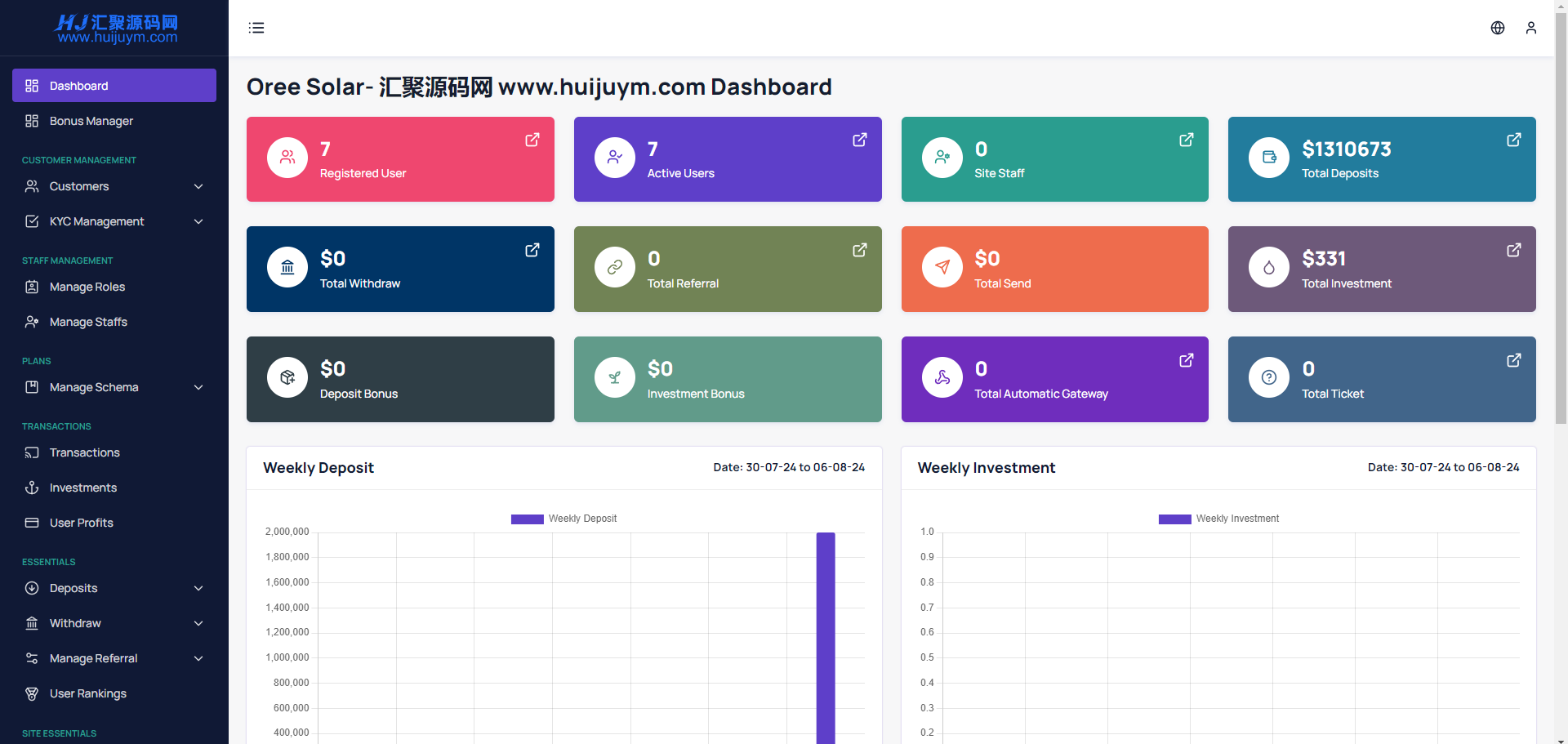Open Total Ticket card external link icon
Image resolution: width=1568 pixels, height=744 pixels.
click(1514, 360)
